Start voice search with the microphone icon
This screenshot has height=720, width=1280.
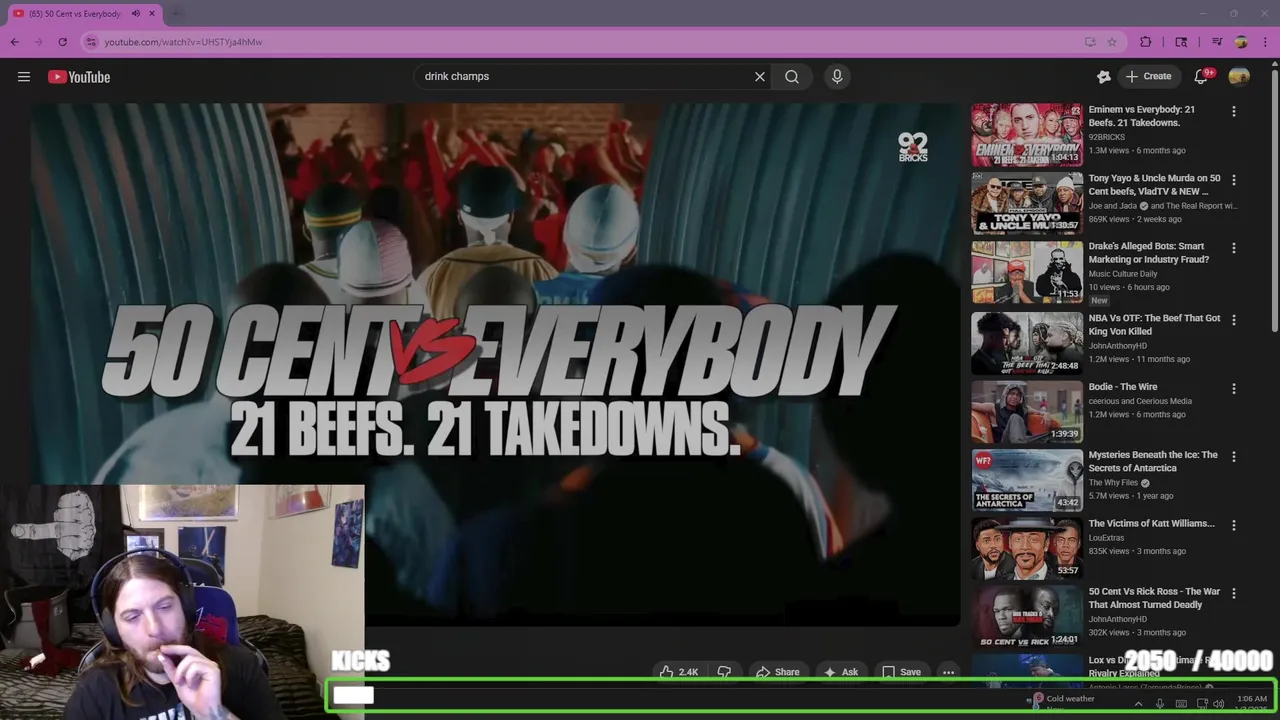[837, 76]
